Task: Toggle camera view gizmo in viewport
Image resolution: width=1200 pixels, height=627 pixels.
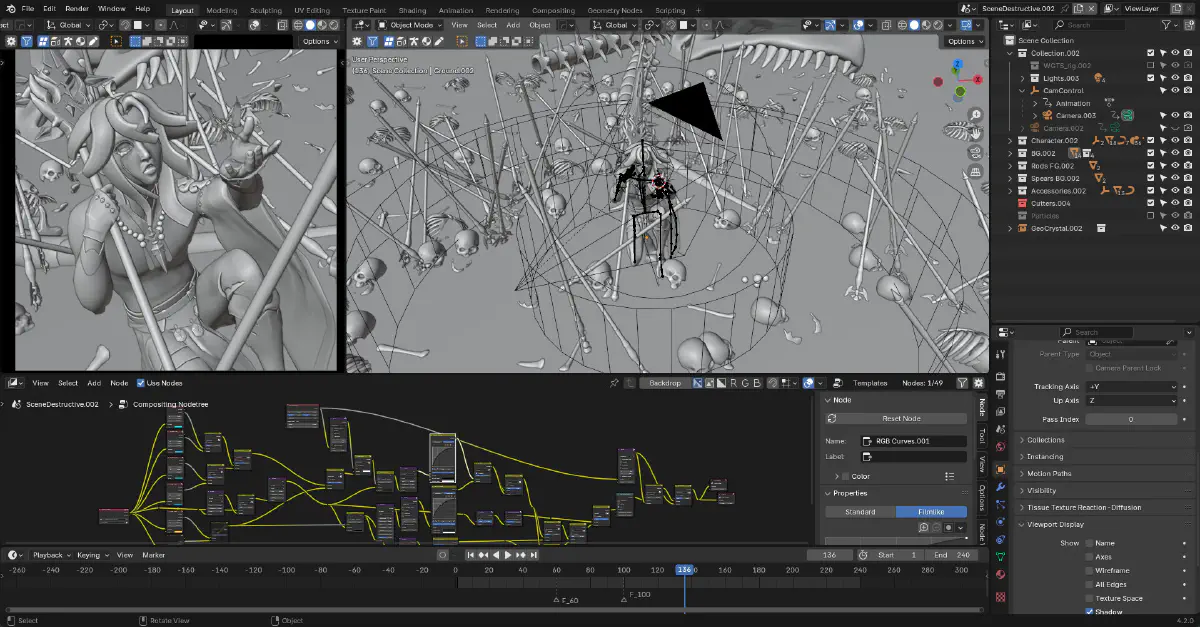Action: 974,154
